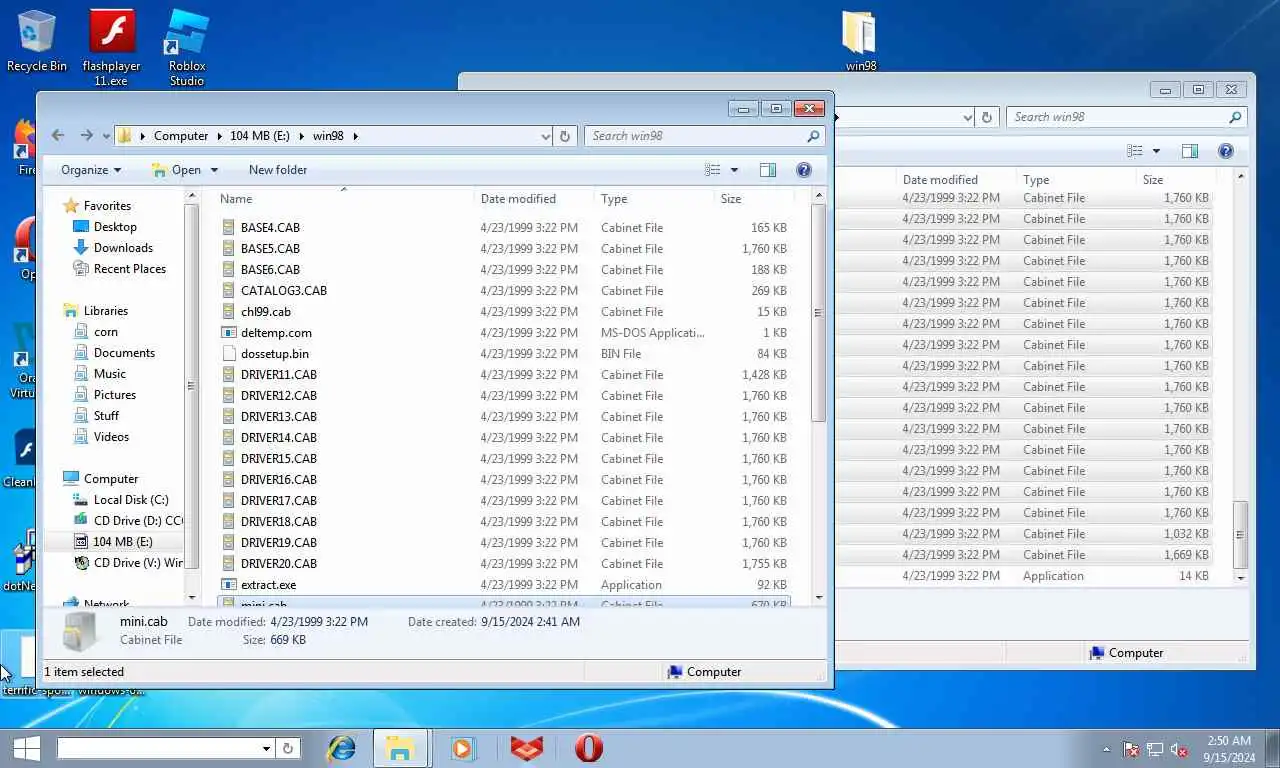Toggle the preview pane icon in the front window
Screen dimensions: 1280x768
click(768, 170)
